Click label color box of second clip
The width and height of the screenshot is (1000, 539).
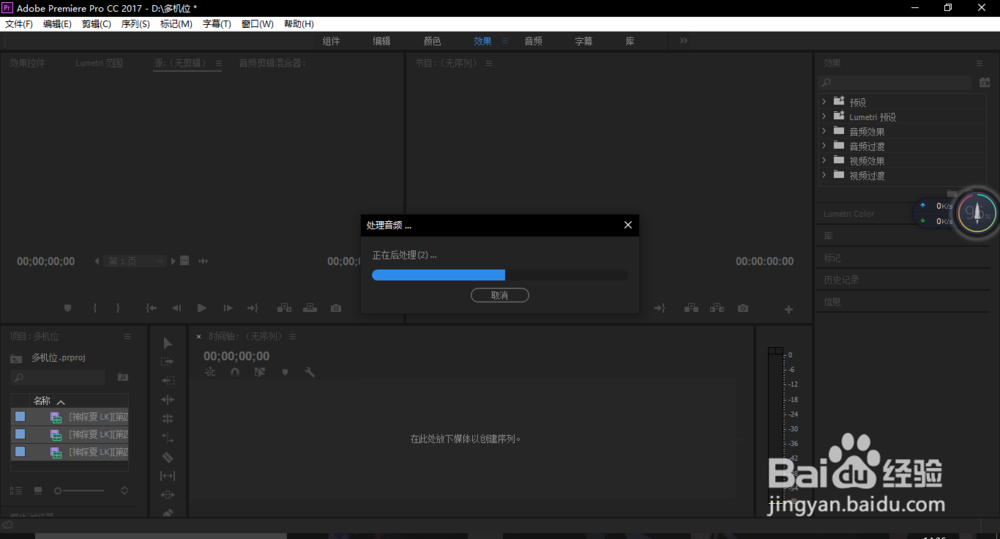click(x=20, y=434)
